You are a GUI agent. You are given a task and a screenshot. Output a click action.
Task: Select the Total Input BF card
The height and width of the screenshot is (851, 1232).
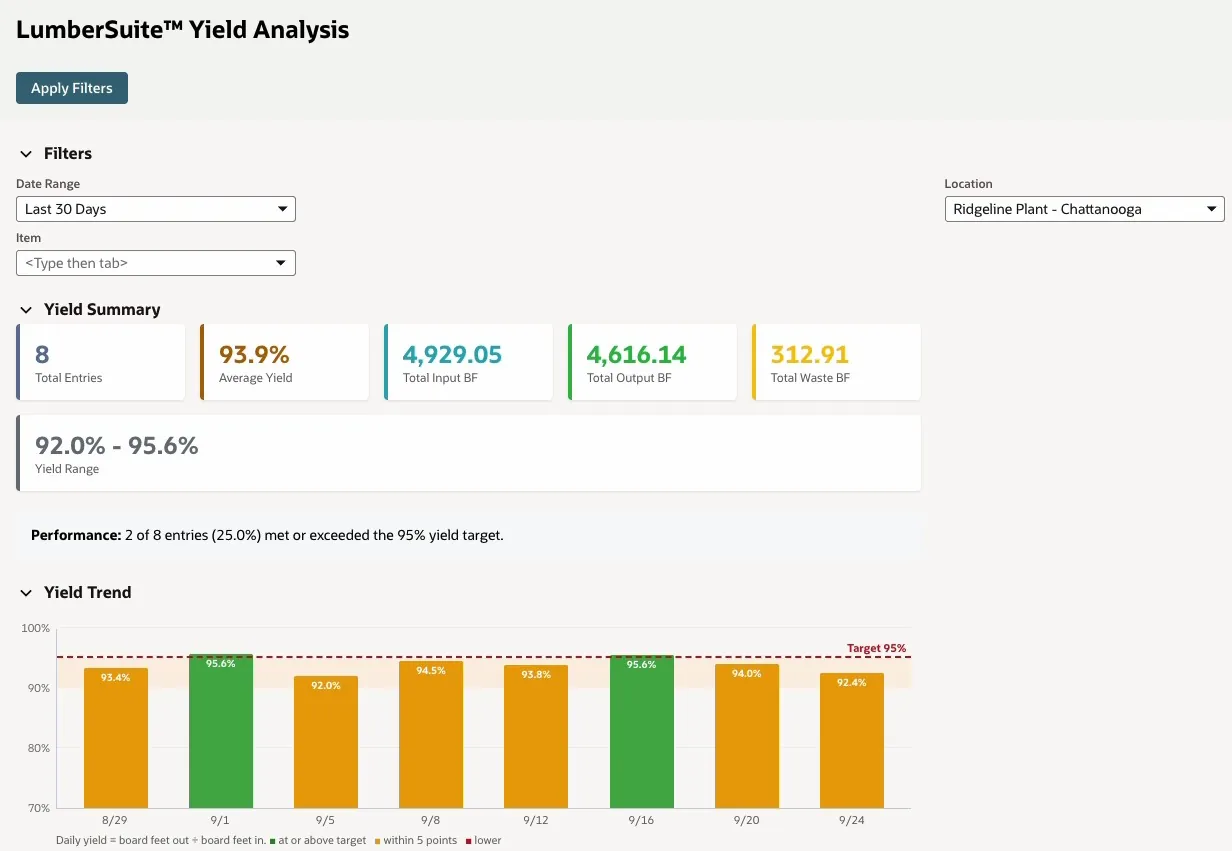point(468,362)
